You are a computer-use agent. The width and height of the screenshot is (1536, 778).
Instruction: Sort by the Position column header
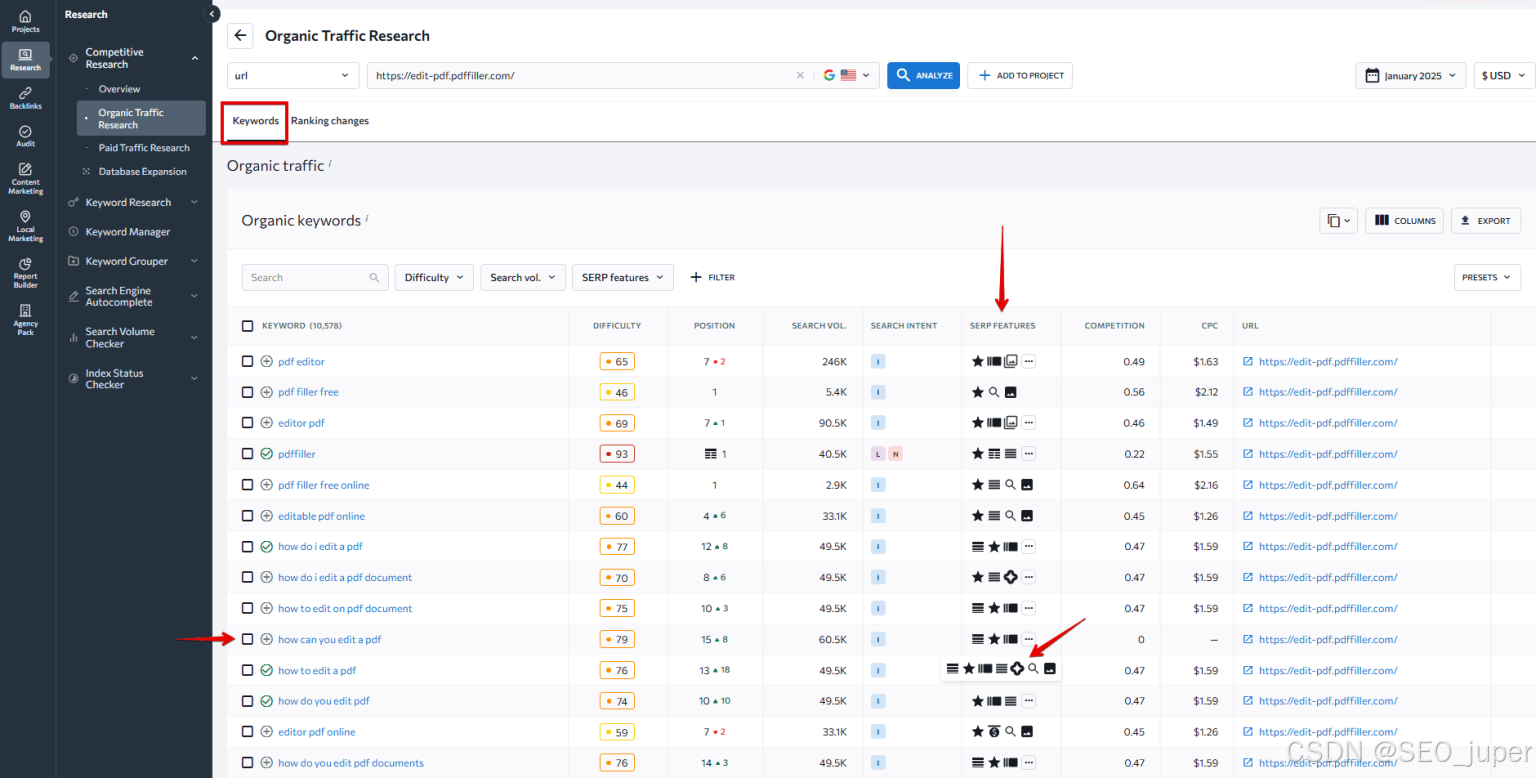714,326
